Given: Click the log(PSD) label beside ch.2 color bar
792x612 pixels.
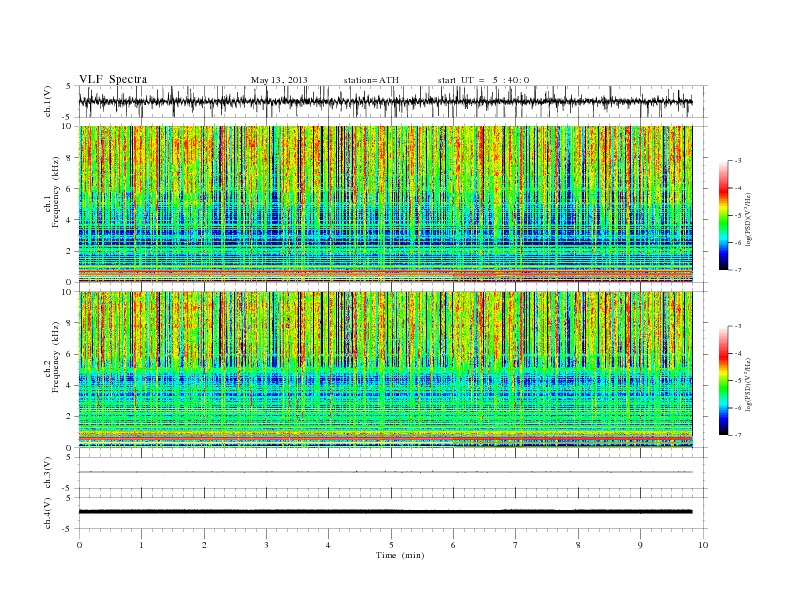Looking at the screenshot, I should pos(748,384).
